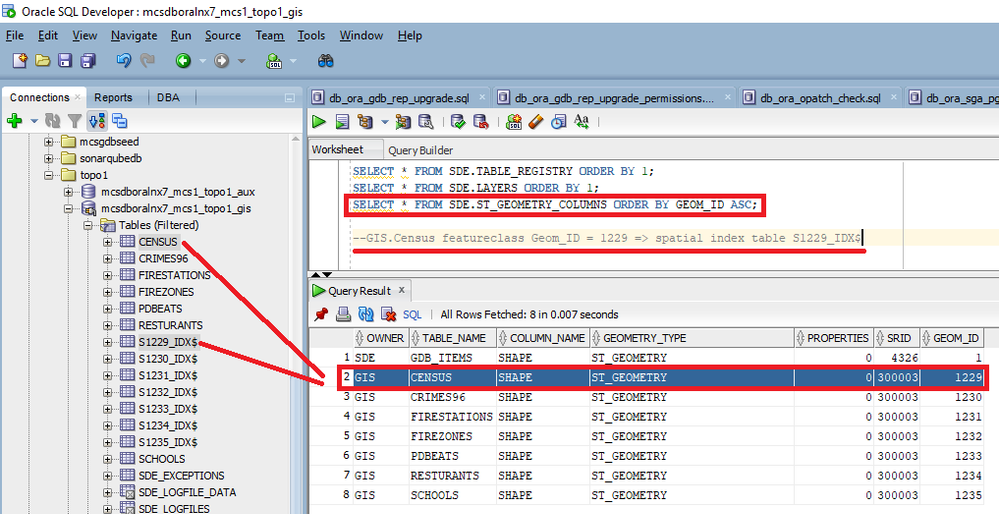Click the Undo arrow icon
Image resolution: width=999 pixels, height=514 pixels.
pyautogui.click(x=124, y=61)
